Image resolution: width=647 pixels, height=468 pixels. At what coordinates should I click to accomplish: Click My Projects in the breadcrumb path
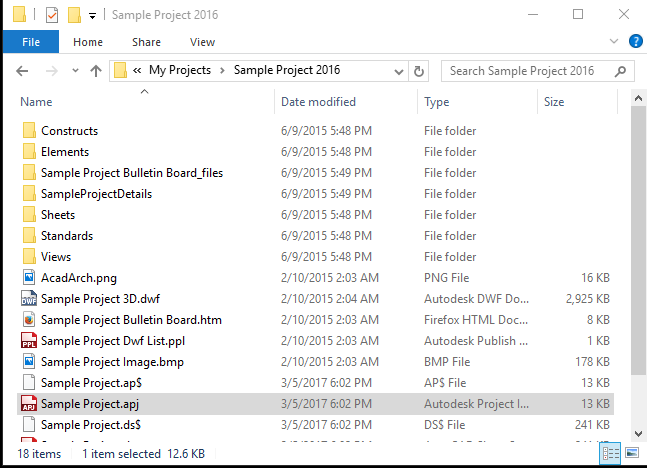(180, 71)
